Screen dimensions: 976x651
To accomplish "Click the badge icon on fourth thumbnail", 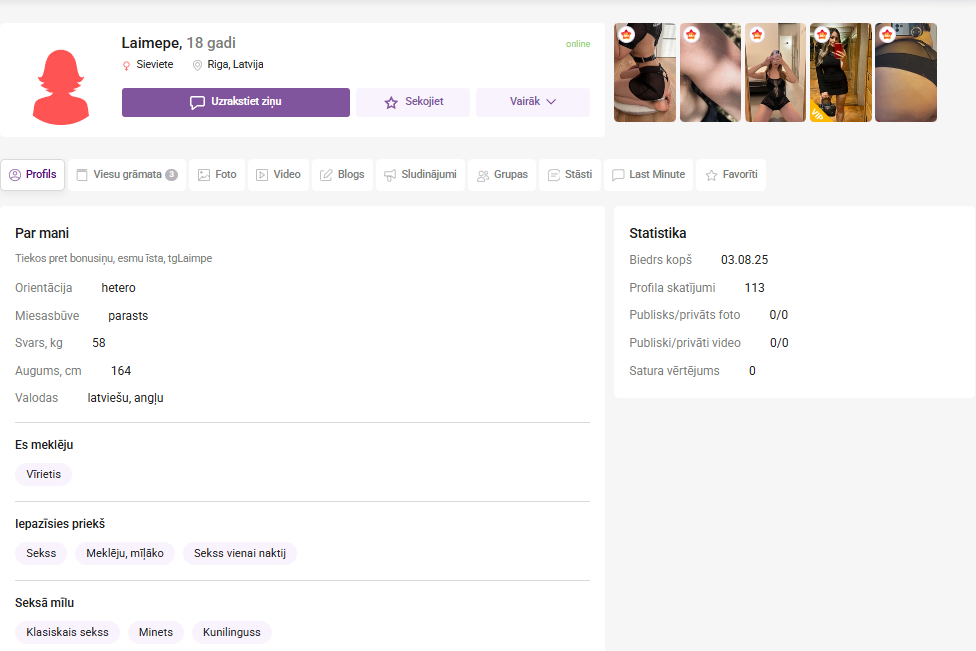I will [x=822, y=34].
